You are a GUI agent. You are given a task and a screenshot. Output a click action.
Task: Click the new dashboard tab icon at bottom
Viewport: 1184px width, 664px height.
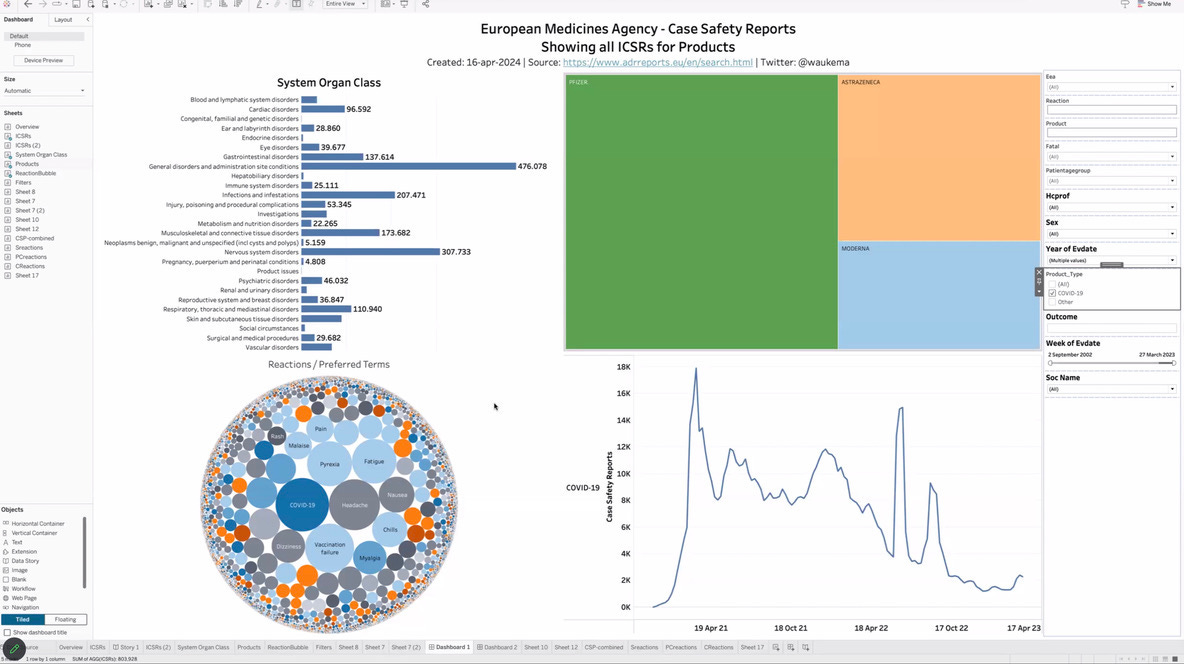coord(791,647)
